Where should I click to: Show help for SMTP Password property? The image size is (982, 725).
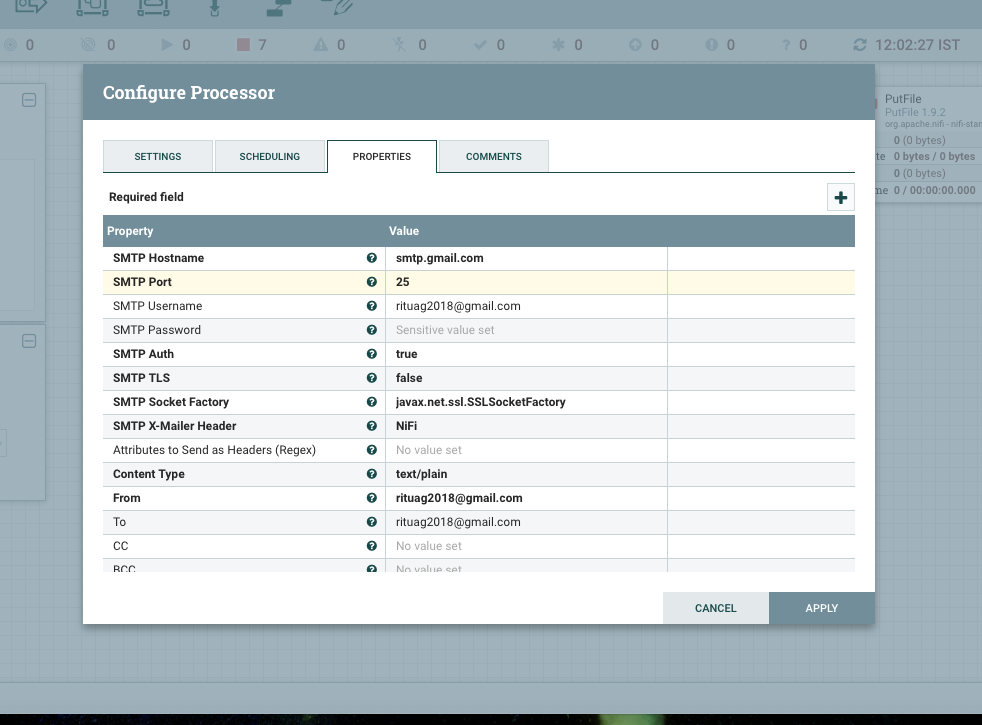pos(371,330)
